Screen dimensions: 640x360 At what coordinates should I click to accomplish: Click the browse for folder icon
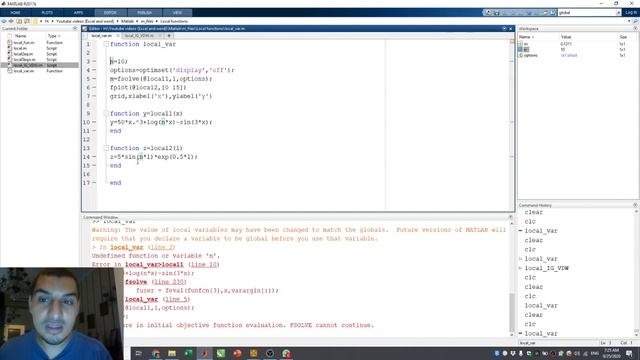[x=27, y=21]
